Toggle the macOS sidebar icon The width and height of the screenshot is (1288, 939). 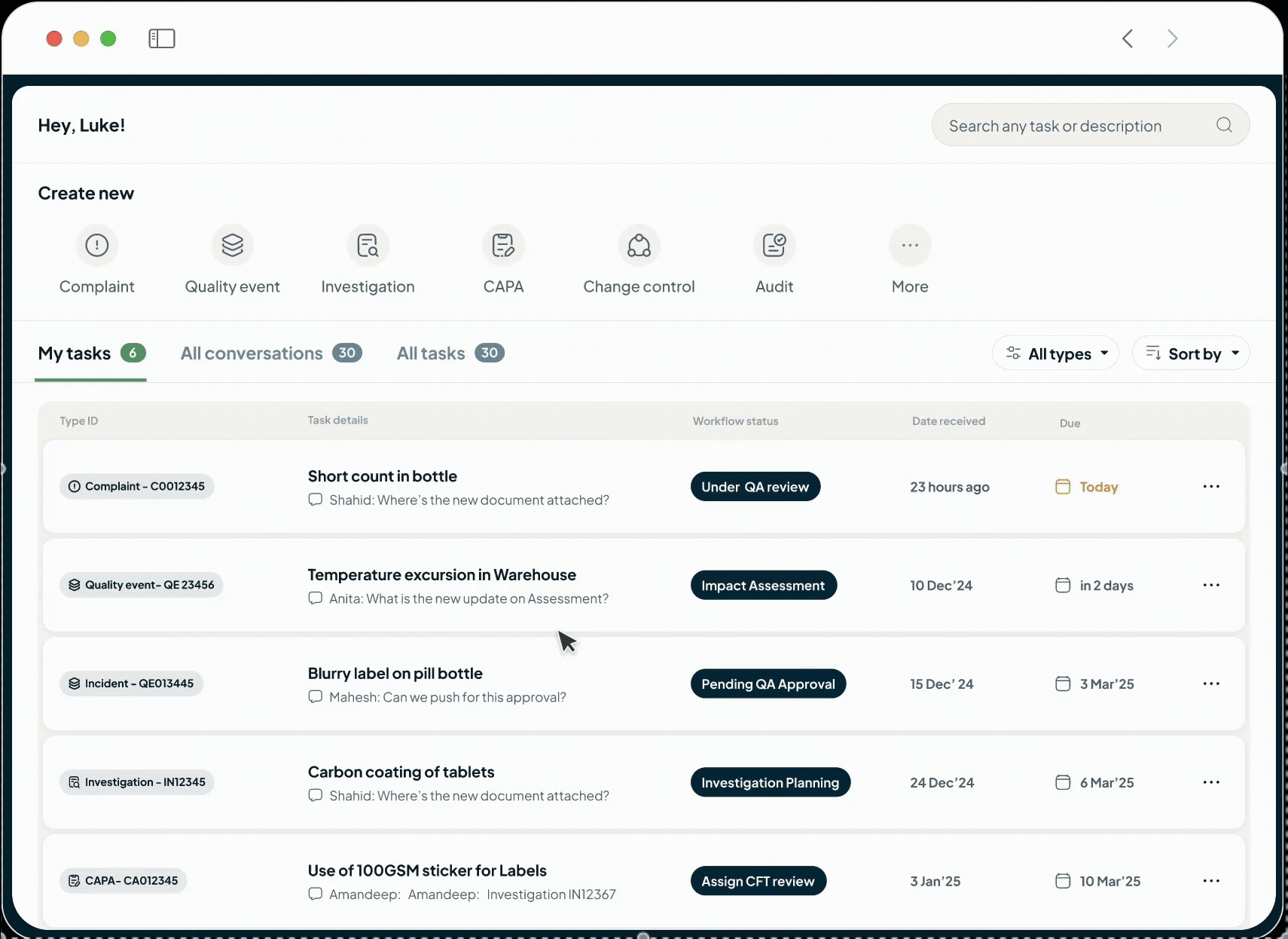161,38
